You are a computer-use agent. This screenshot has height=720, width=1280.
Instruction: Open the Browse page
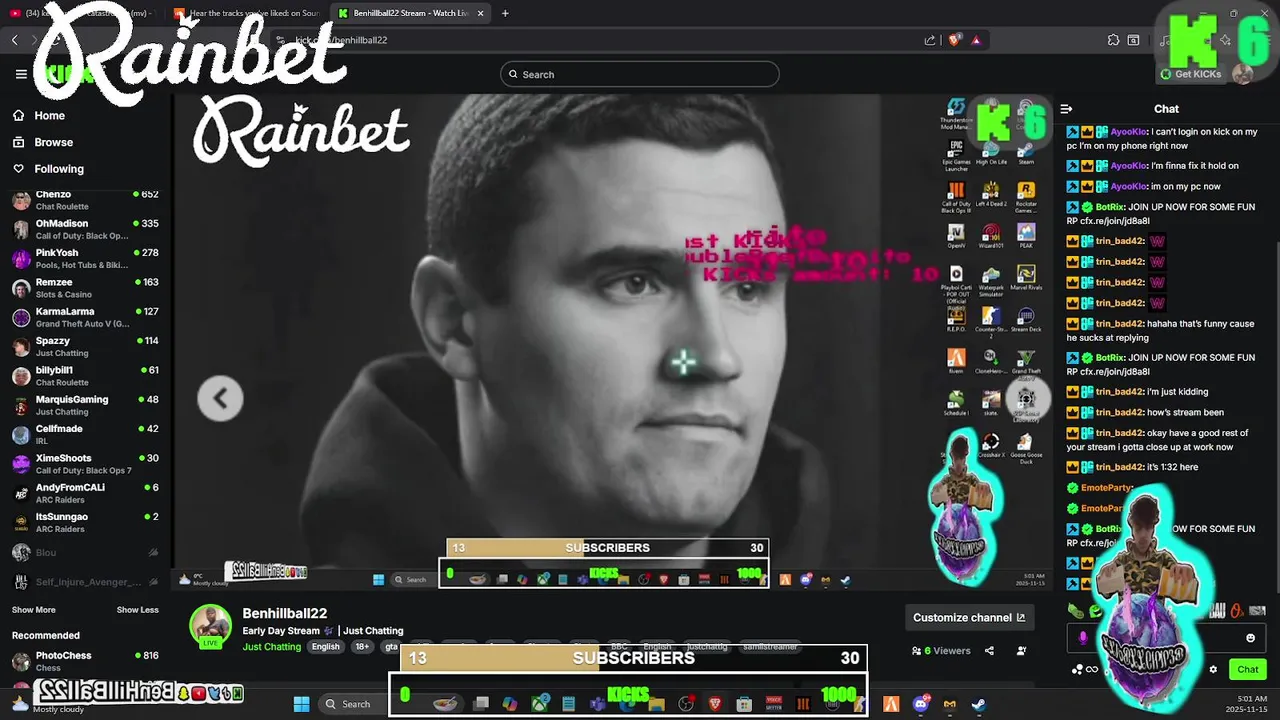pos(53,142)
